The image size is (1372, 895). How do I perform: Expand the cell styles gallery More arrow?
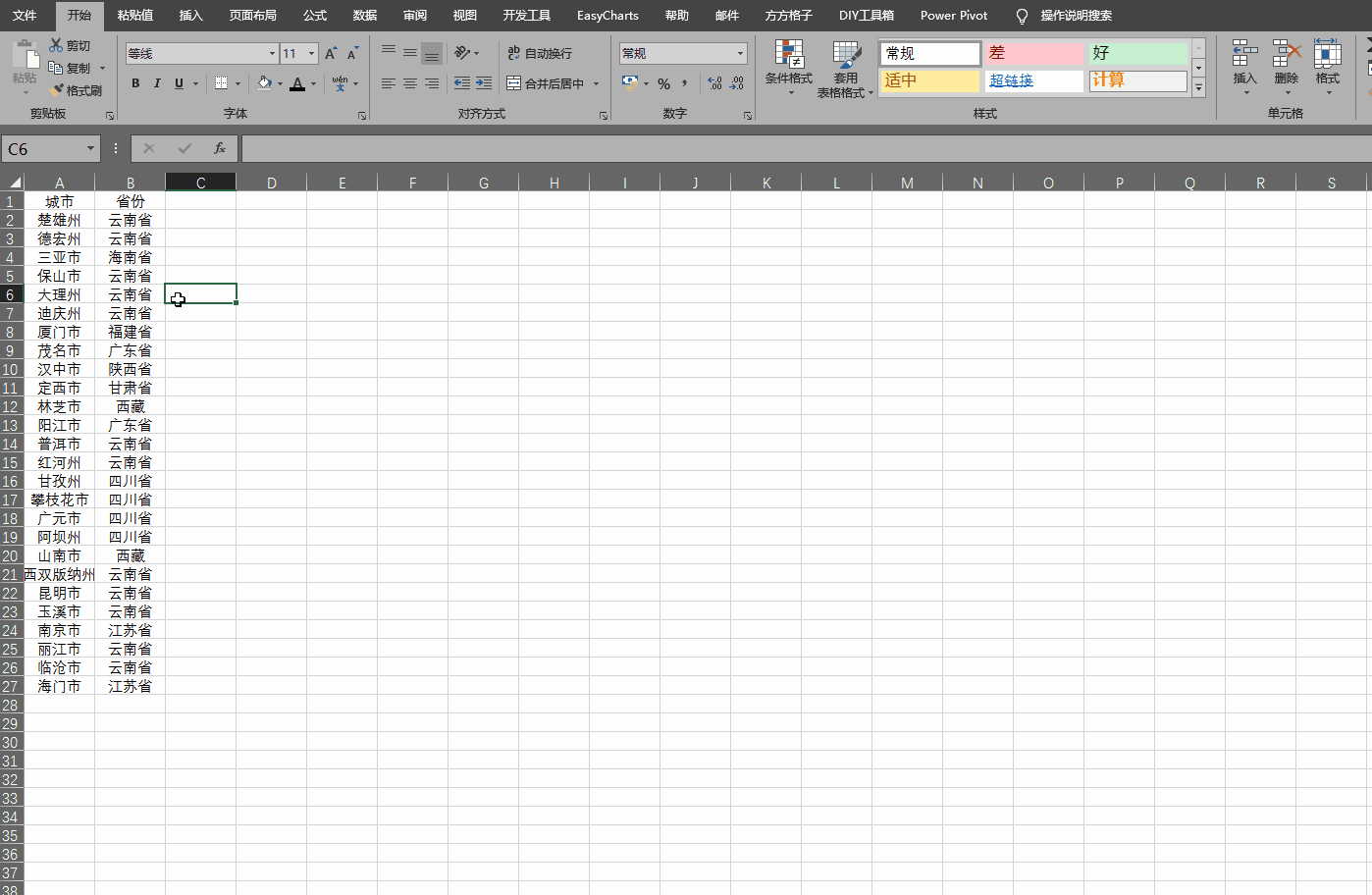pyautogui.click(x=1198, y=88)
